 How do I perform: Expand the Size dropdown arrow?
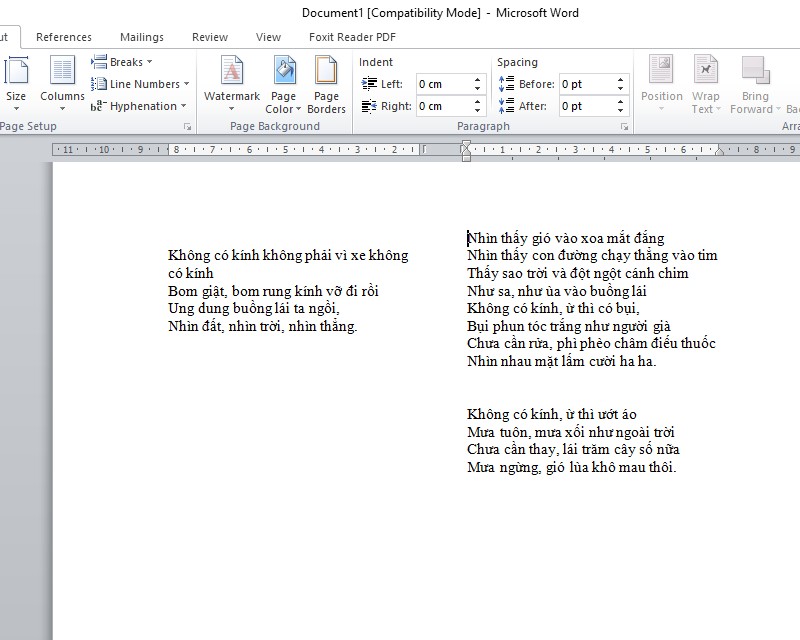[16, 108]
